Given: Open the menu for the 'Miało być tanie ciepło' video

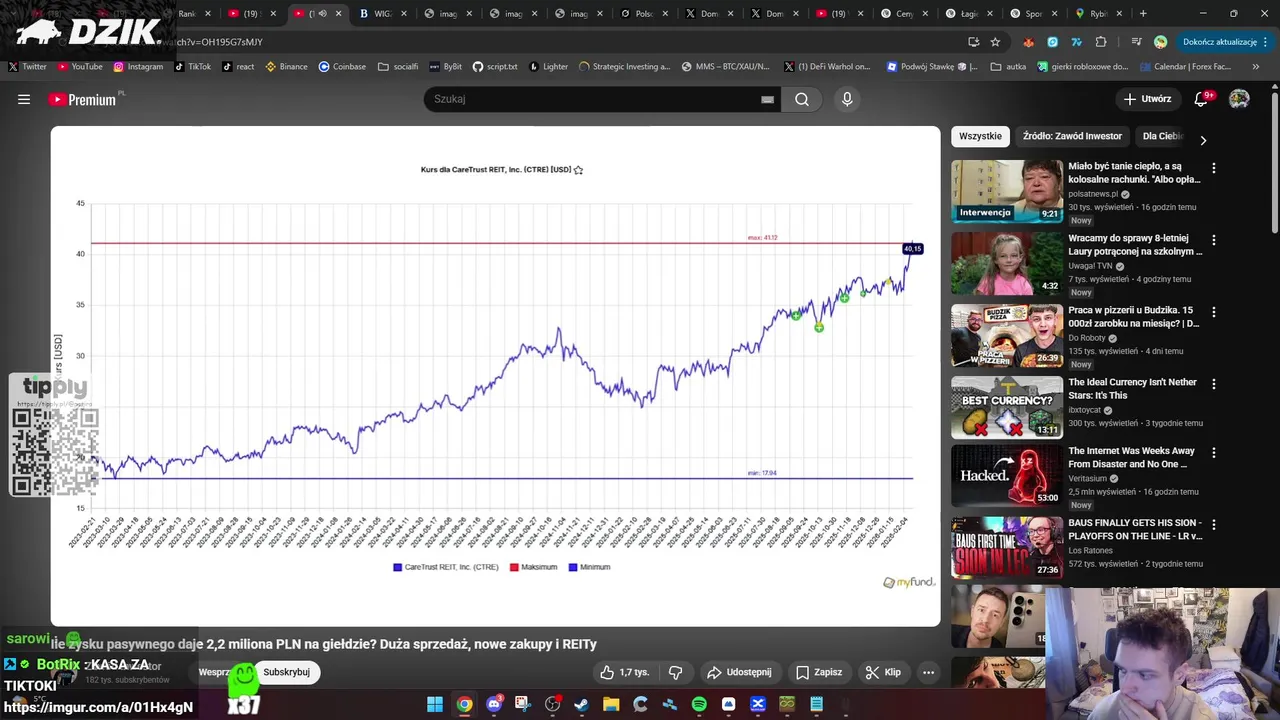Looking at the screenshot, I should pos(1214,168).
